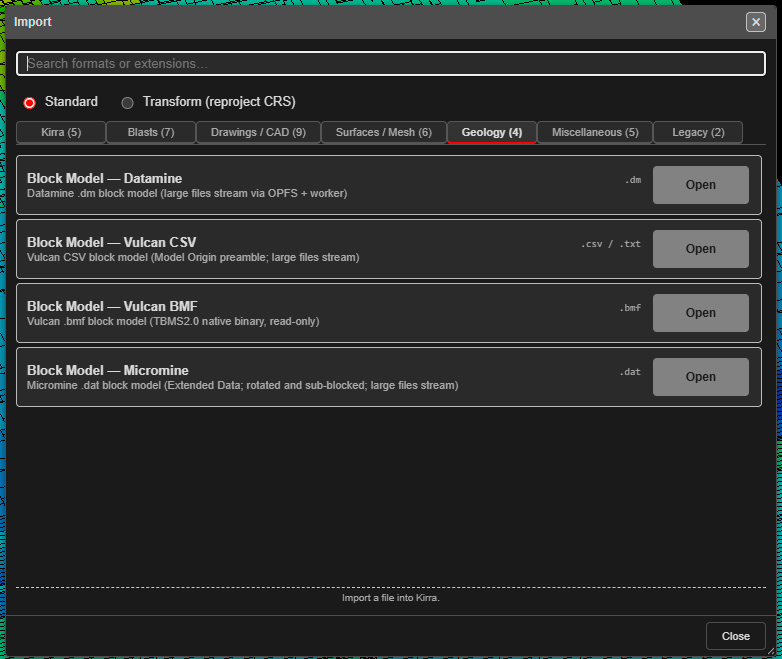Click the TBMS2.0 native binary description
This screenshot has width=782, height=659.
(173, 321)
